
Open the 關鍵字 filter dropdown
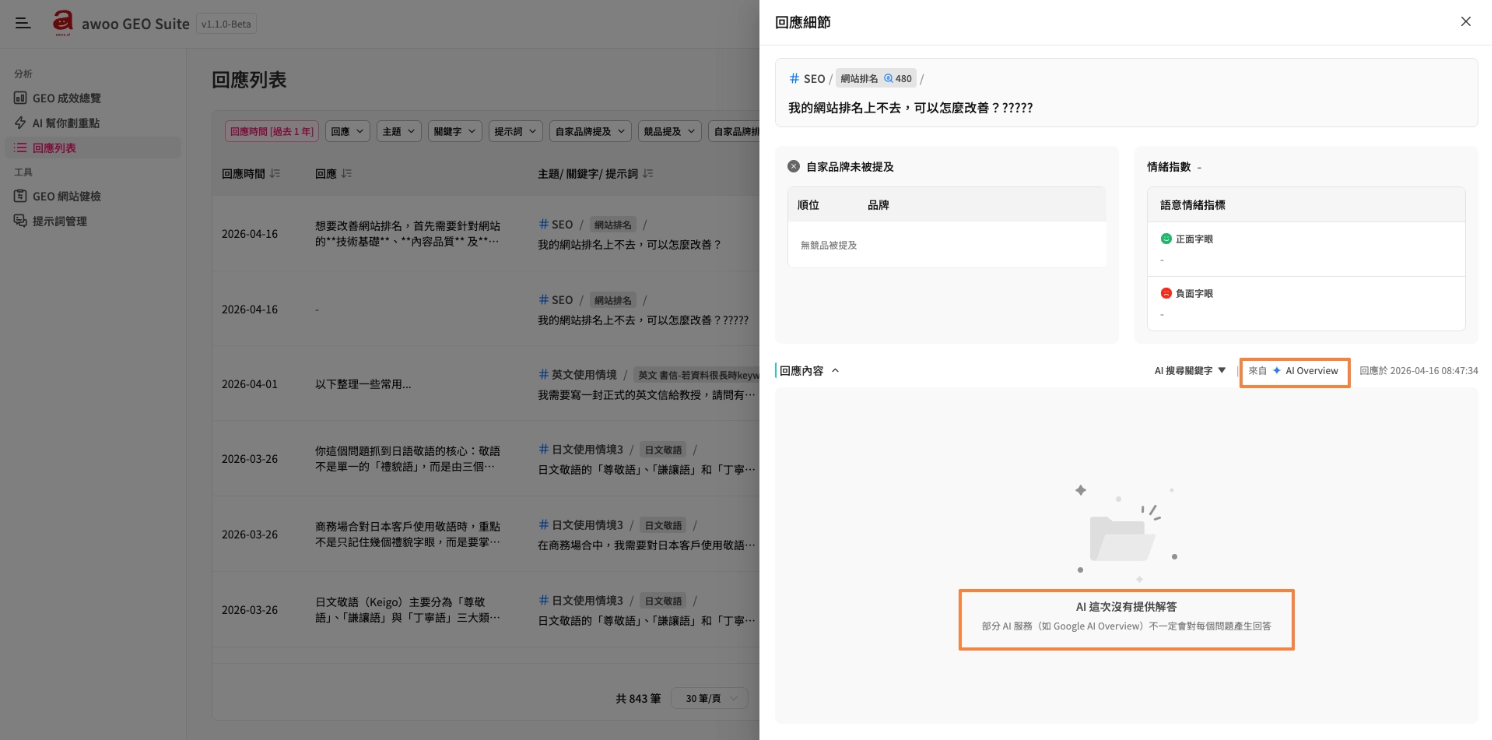[x=455, y=131]
